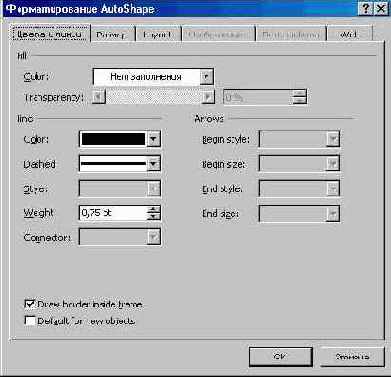This screenshot has width=391, height=377.
Task: Increase the line Weight with up arrow
Action: click(153, 209)
